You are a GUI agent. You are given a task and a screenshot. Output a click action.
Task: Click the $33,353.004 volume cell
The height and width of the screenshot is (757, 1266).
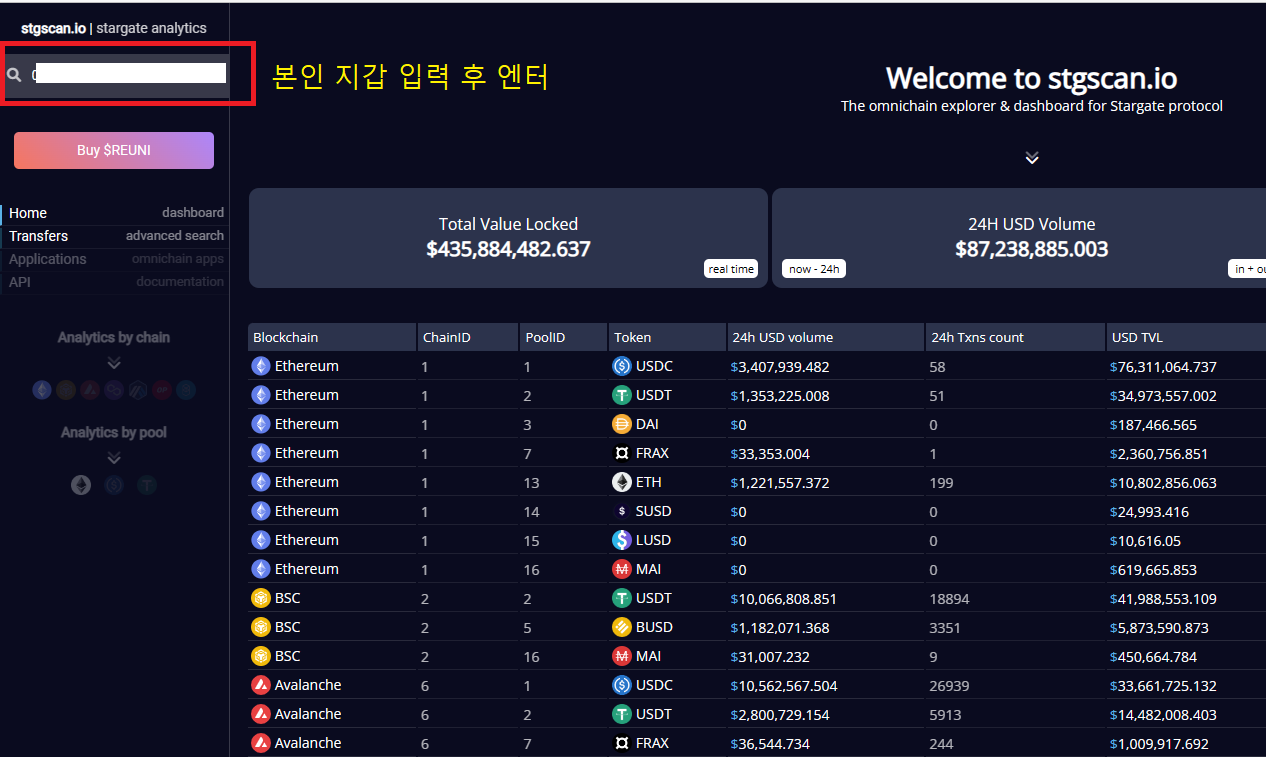pyautogui.click(x=770, y=454)
